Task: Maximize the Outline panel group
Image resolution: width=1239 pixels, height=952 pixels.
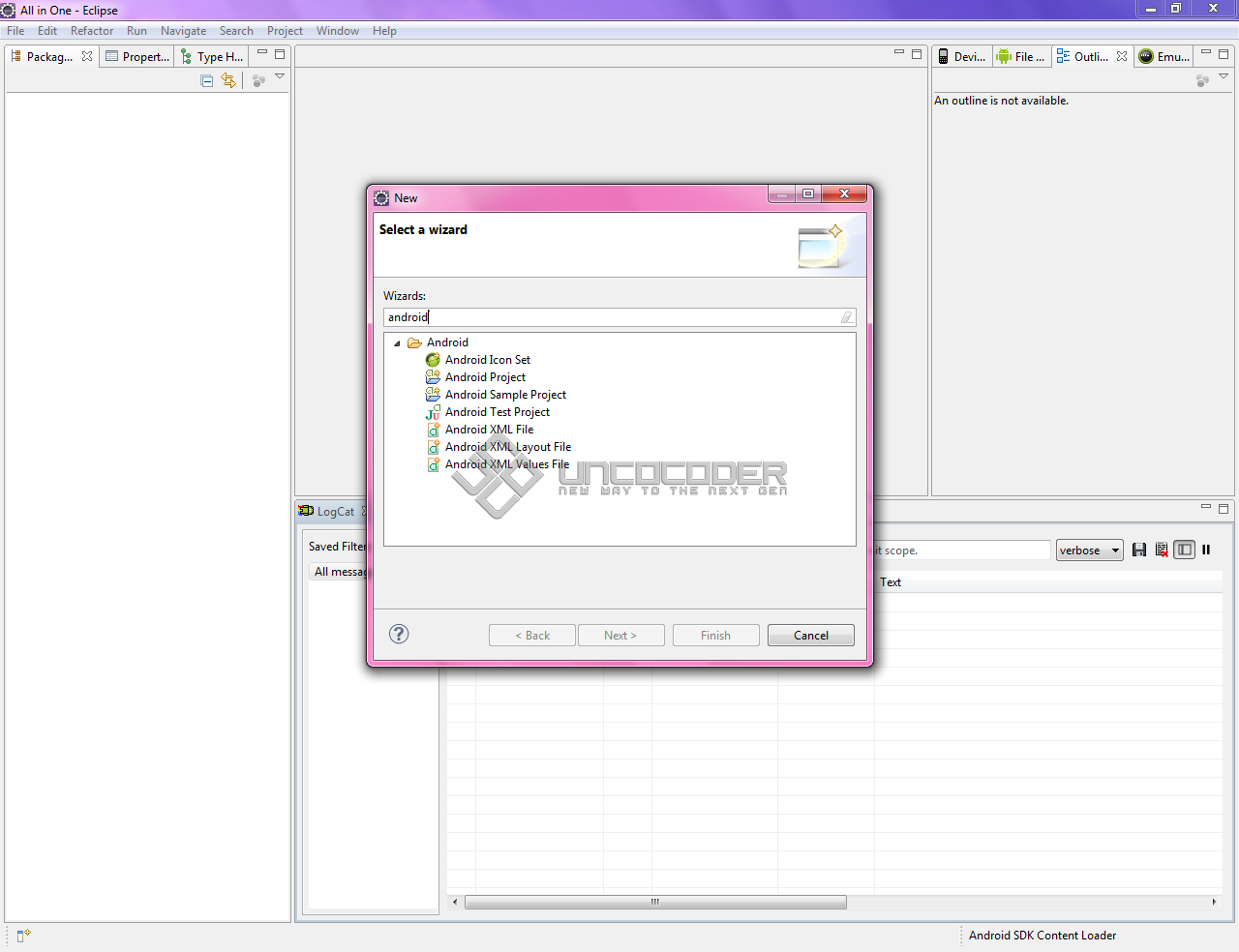Action: coord(1224,54)
